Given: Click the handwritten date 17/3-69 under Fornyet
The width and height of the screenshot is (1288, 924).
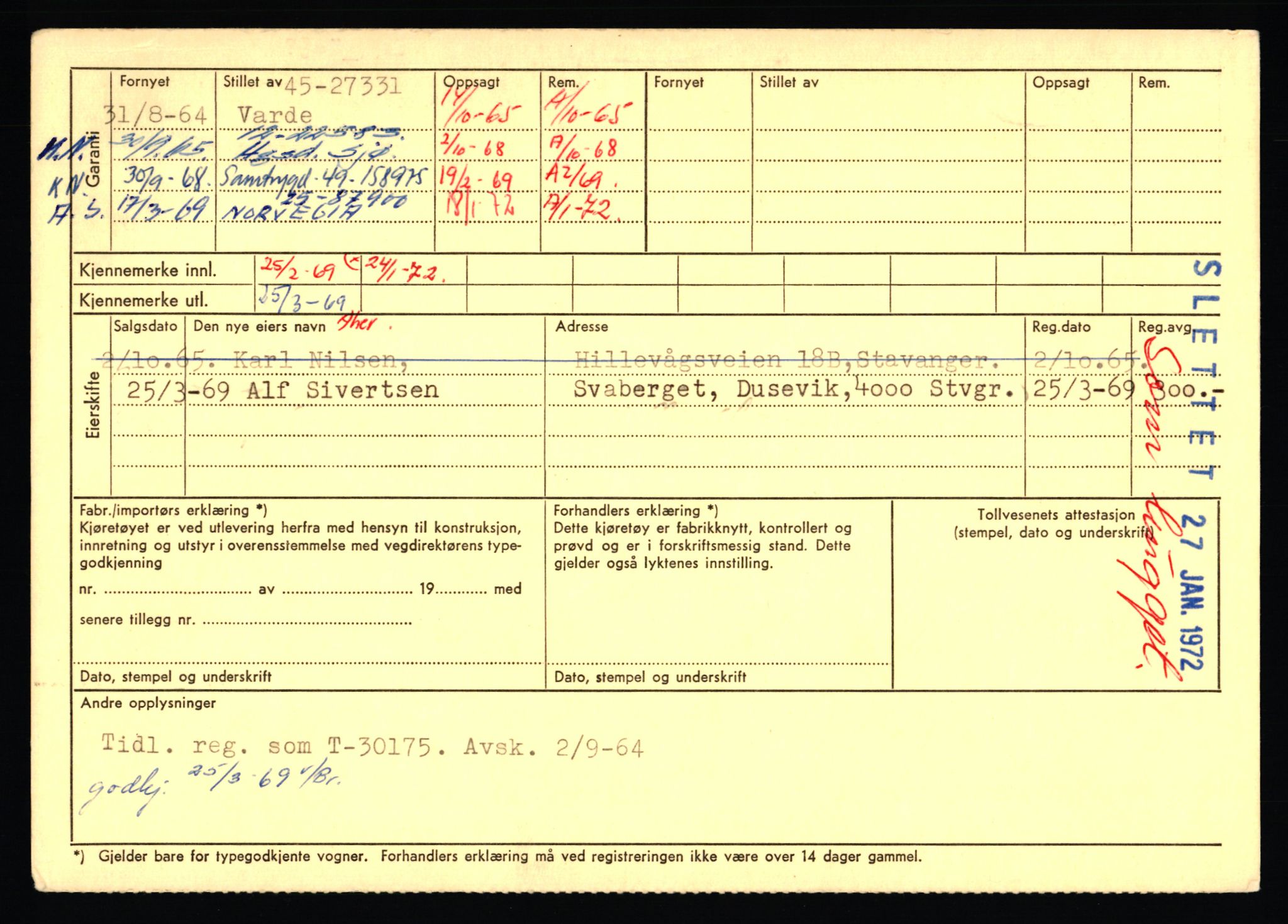Looking at the screenshot, I should [162, 208].
